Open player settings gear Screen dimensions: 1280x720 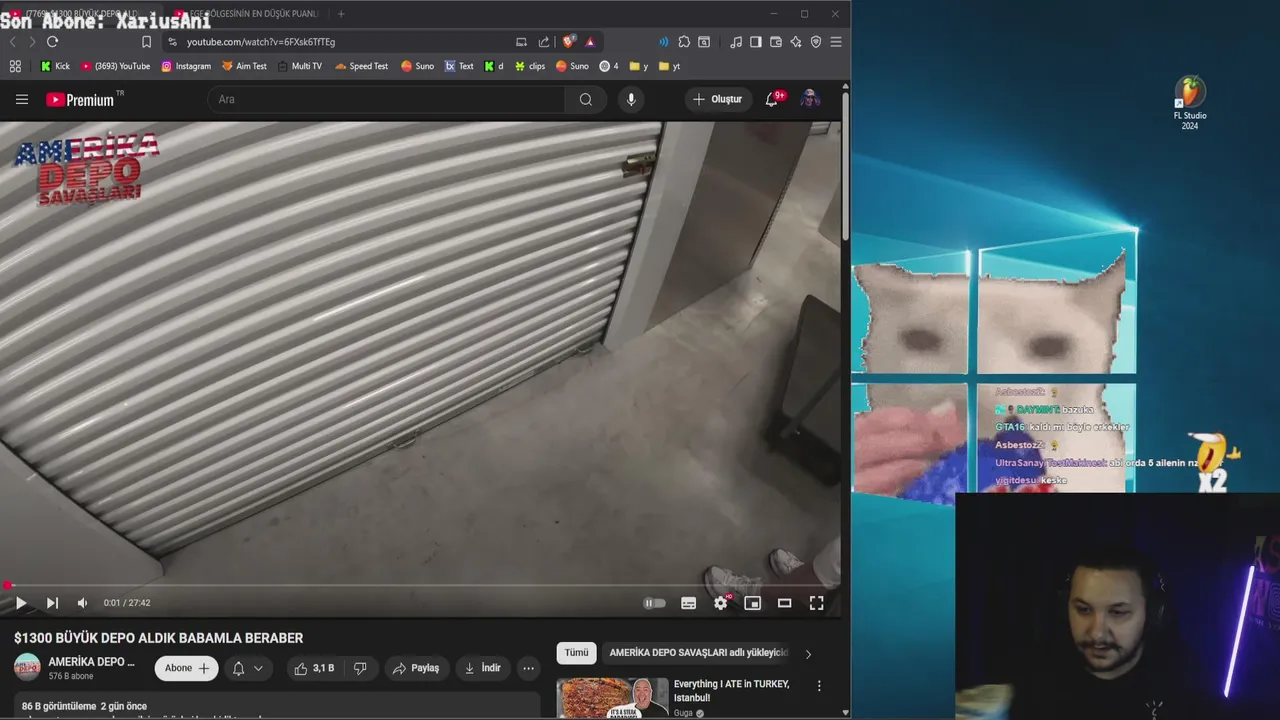(720, 603)
